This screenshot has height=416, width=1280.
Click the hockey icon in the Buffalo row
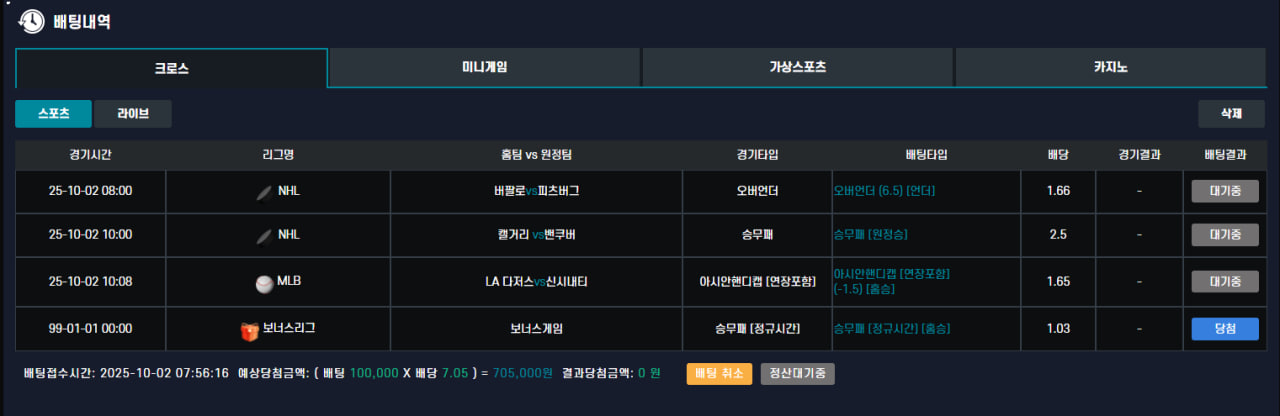click(264, 191)
